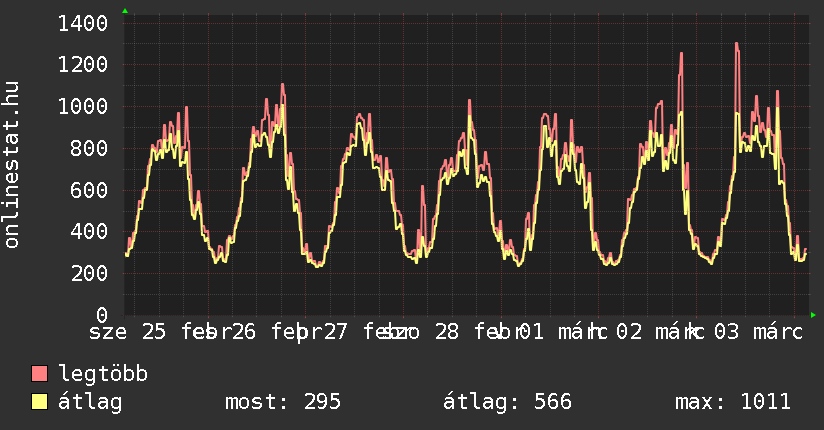Screen dimensions: 824x430
Task: Click the yellow átlag color swatch
Action: 40,402
